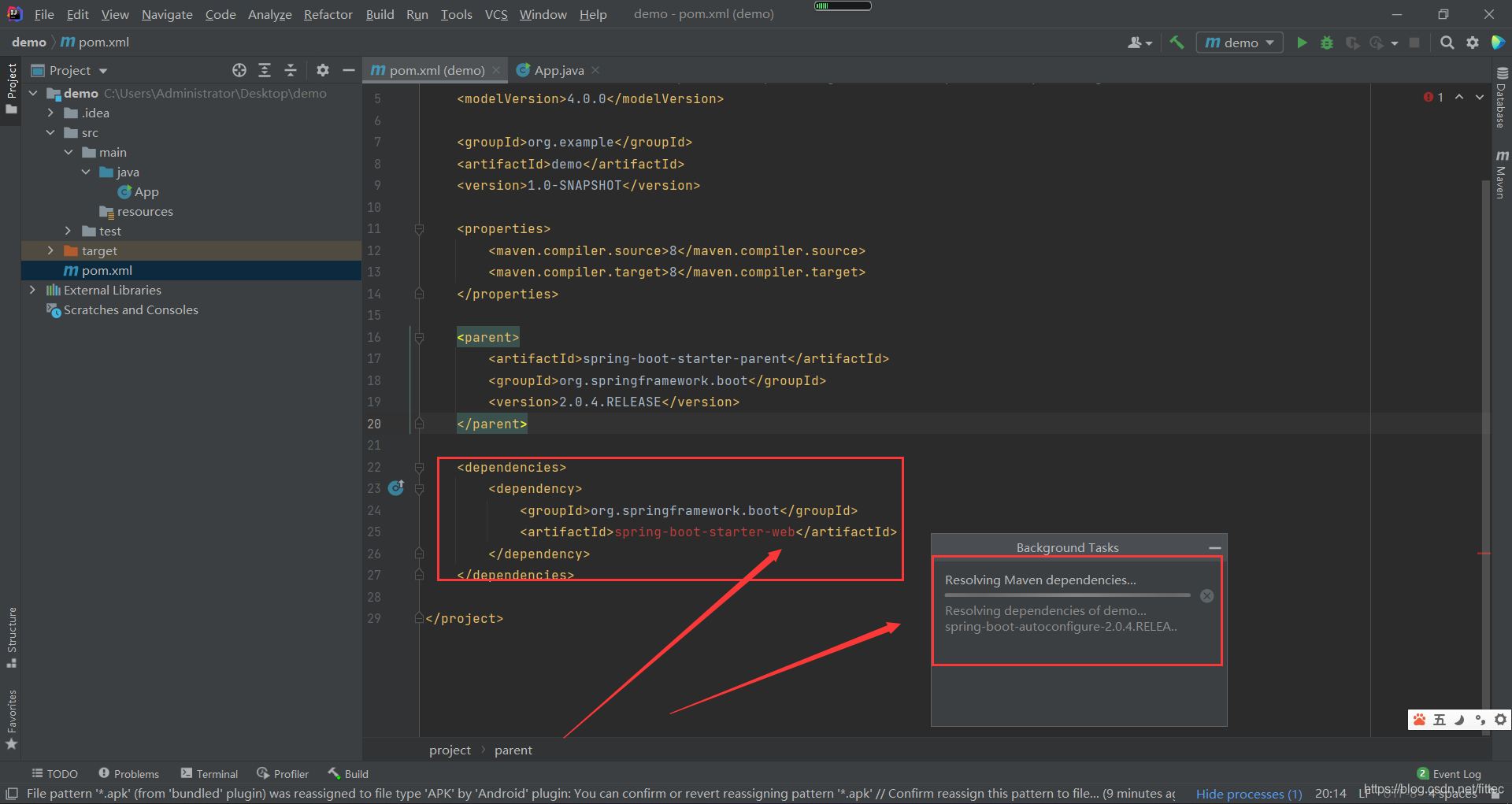This screenshot has height=804, width=1512.
Task: Expand the .idea folder
Action: [x=50, y=113]
